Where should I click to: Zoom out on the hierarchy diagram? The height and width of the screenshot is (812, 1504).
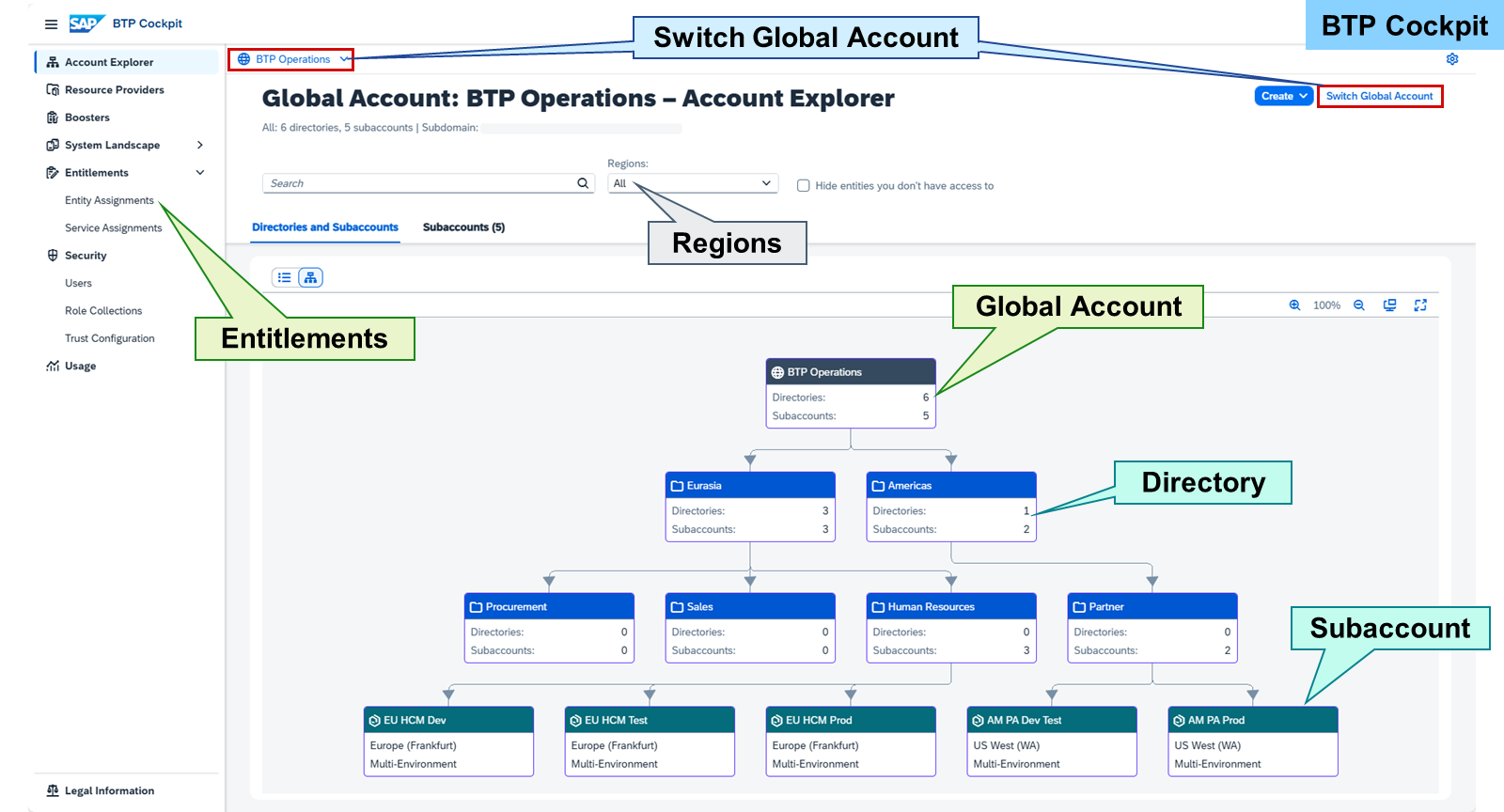tap(1359, 305)
